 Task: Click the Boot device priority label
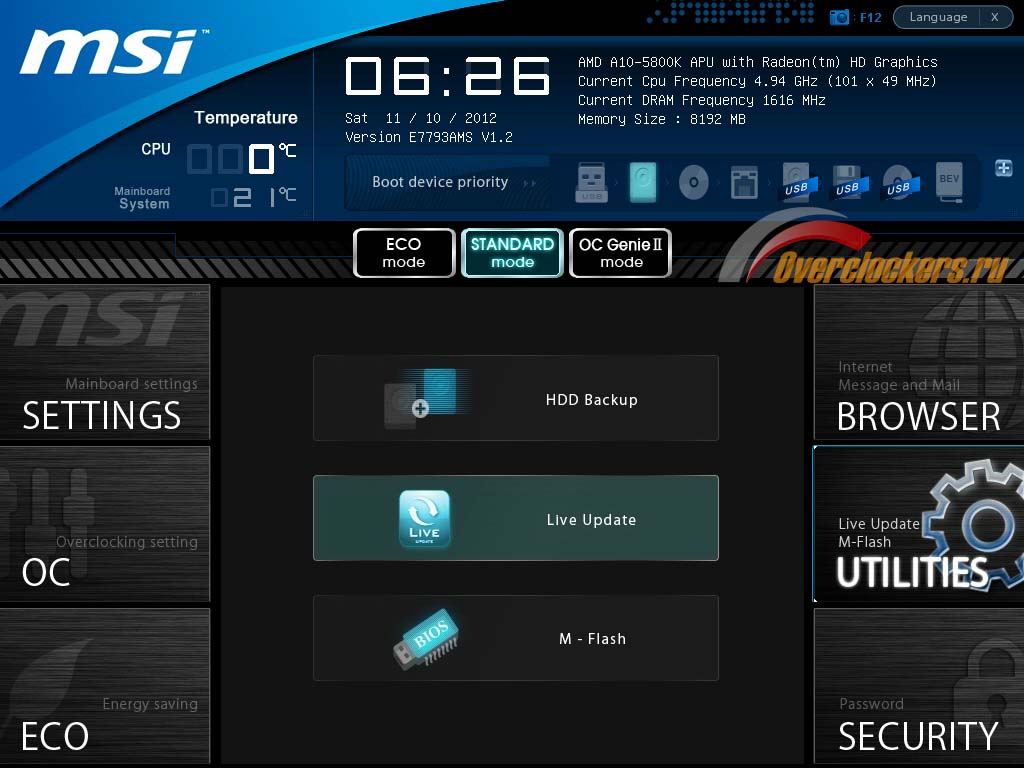pos(440,182)
